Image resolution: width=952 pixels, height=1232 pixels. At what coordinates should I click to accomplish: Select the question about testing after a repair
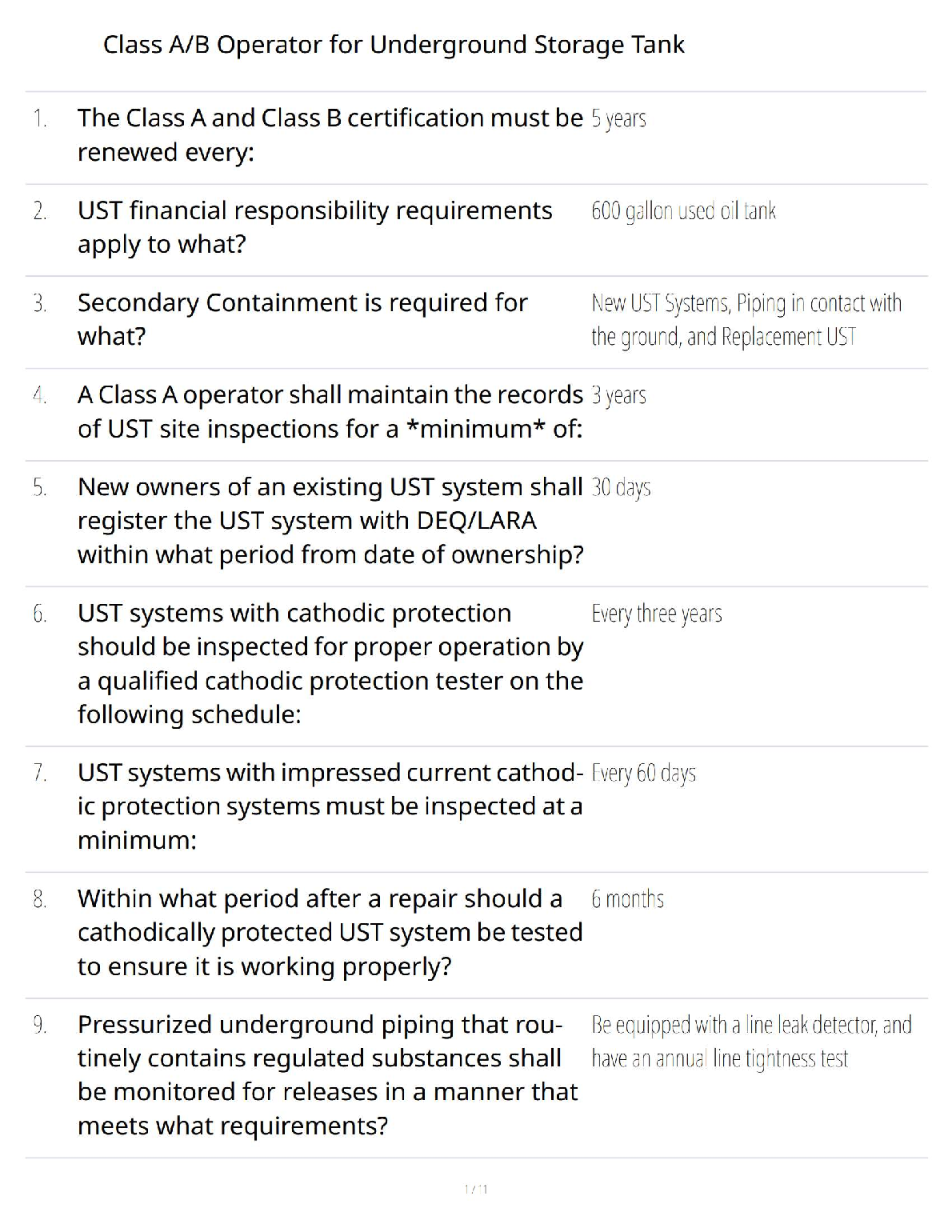330,932
